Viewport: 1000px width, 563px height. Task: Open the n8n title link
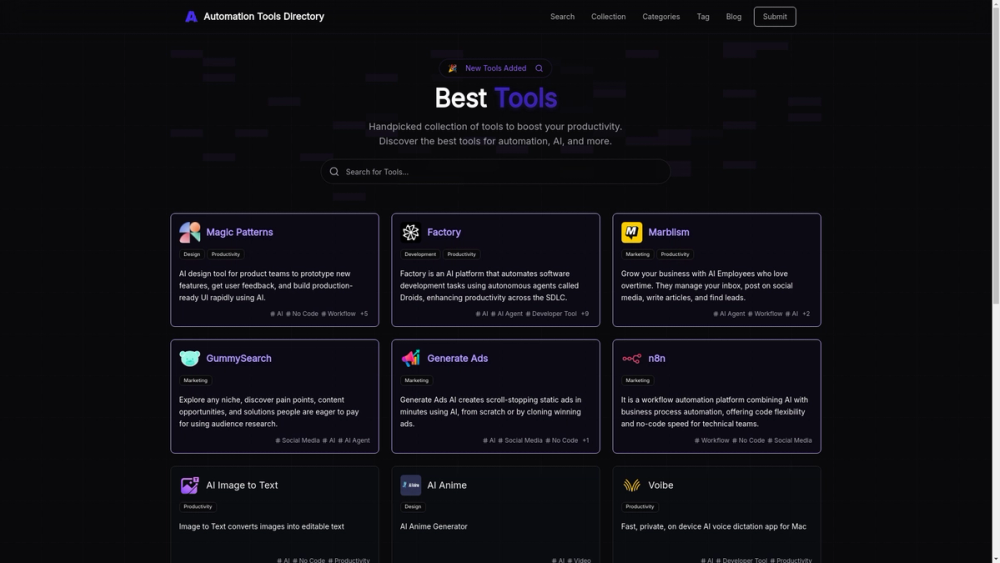[x=656, y=358]
